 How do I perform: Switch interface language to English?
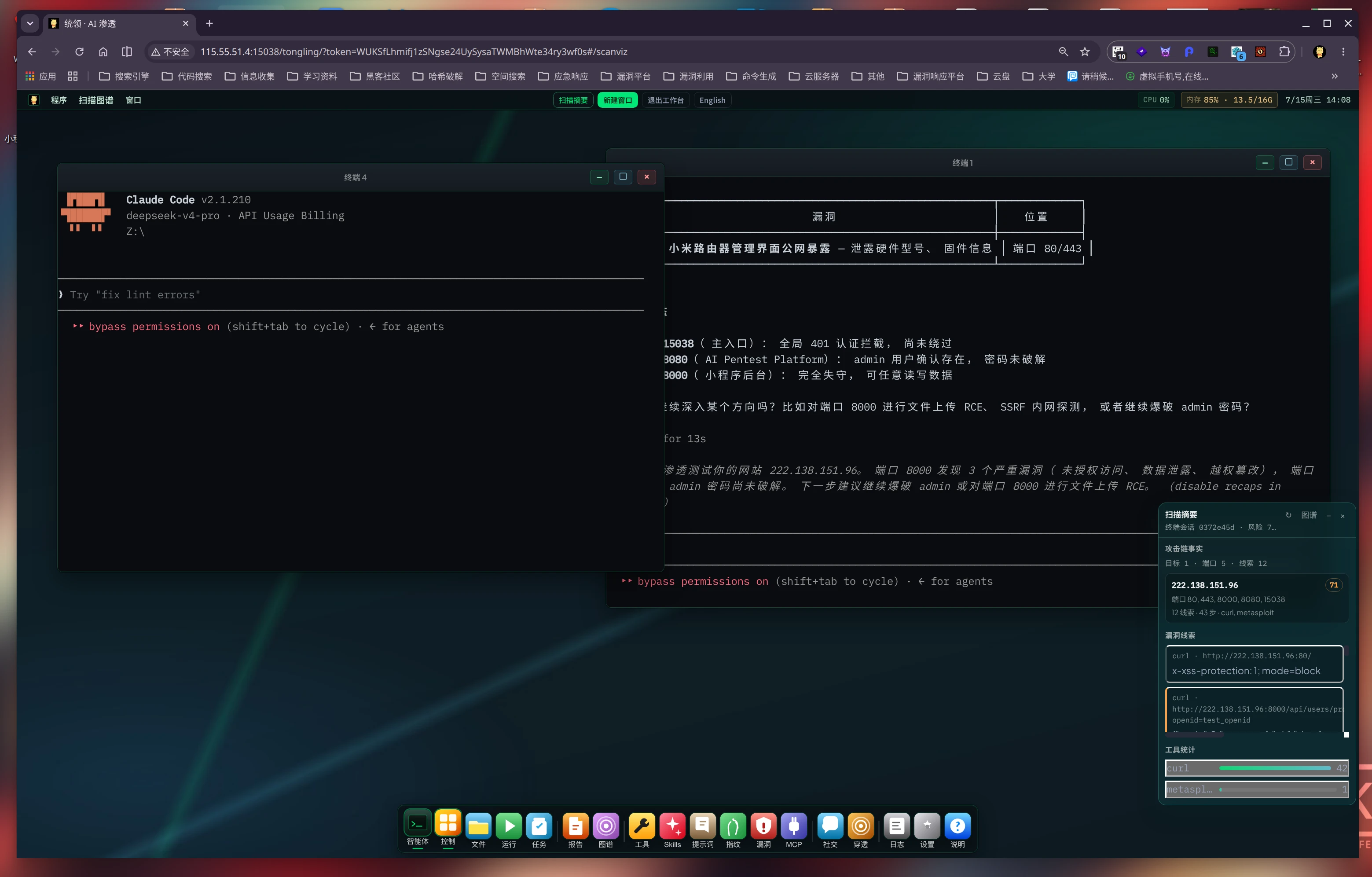712,100
